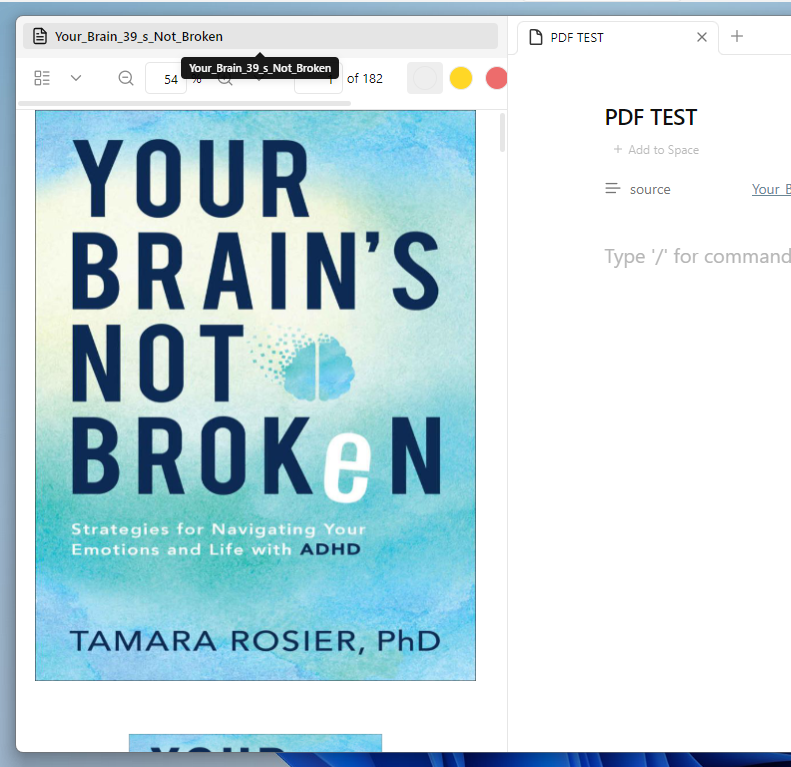Open the underlined source link Your B…
Image resolution: width=791 pixels, height=767 pixels.
click(x=770, y=189)
